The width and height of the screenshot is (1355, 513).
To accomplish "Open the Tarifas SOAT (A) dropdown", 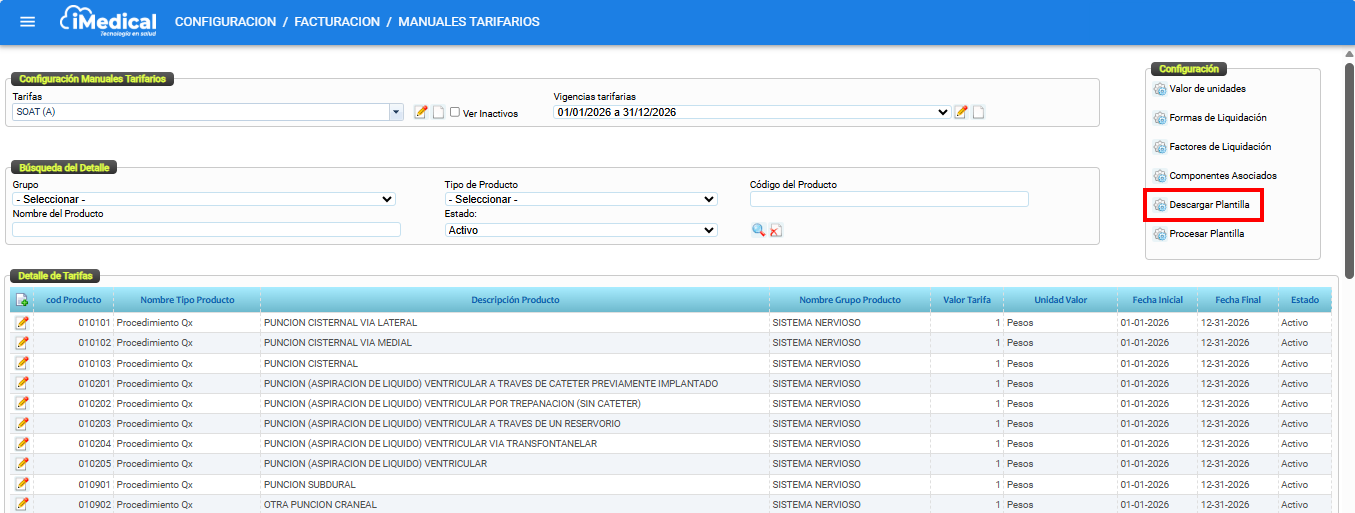I will point(396,112).
